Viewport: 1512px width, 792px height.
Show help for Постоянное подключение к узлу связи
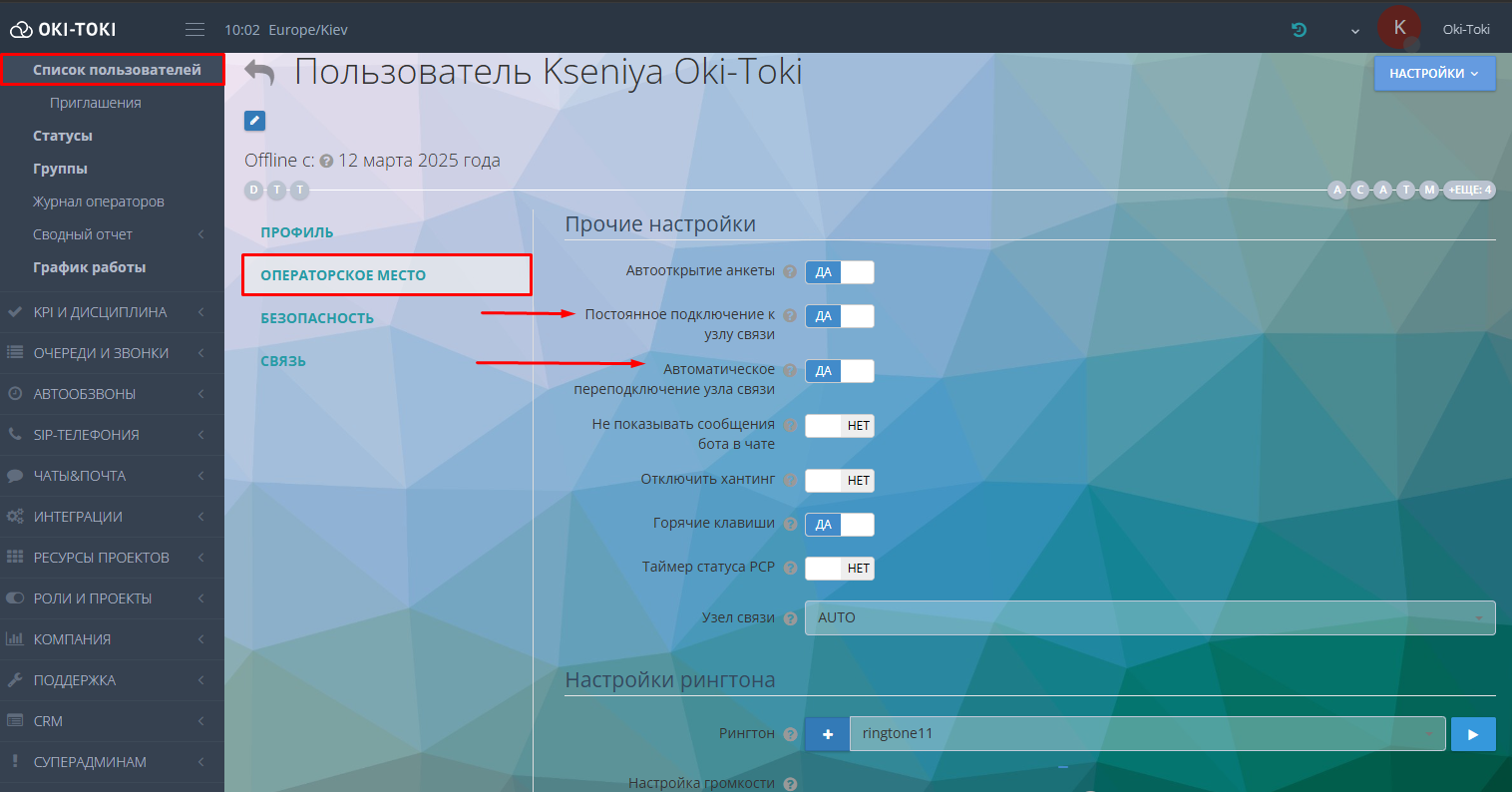point(790,315)
